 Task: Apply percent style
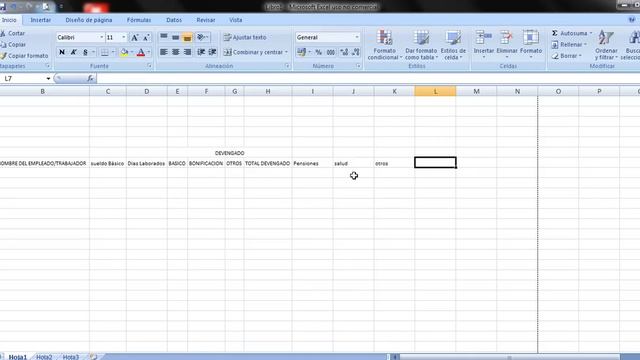[x=318, y=52]
